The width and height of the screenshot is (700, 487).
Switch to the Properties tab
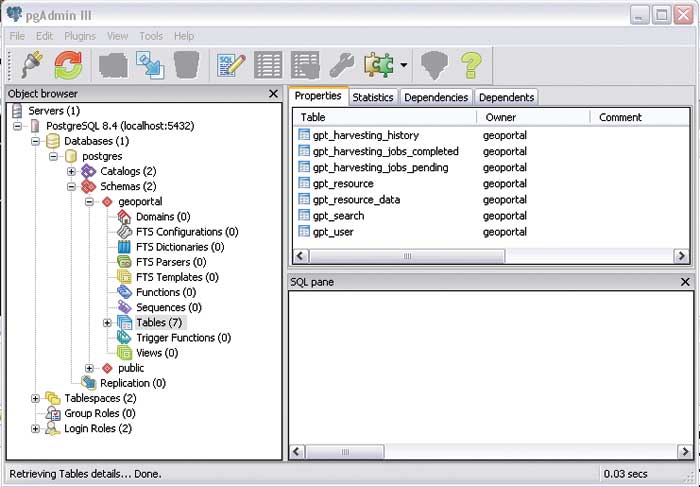pos(318,96)
